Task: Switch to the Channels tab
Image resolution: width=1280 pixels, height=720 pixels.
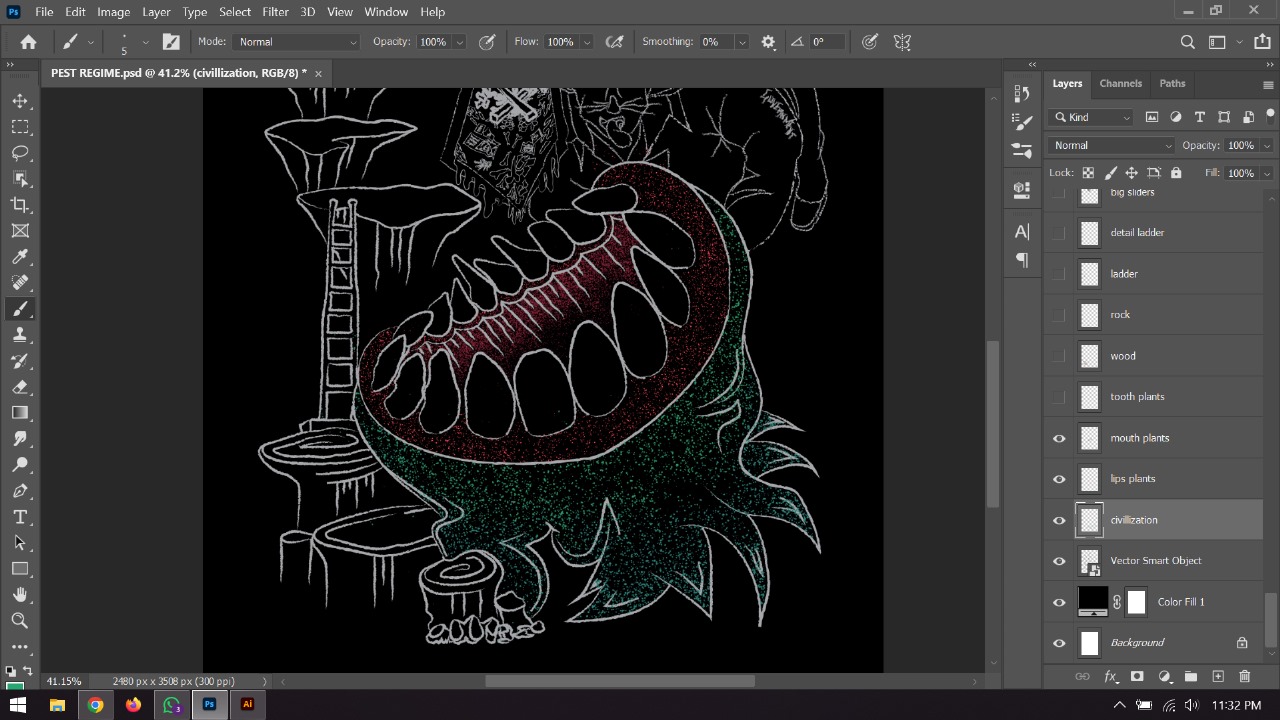Action: coord(1120,83)
